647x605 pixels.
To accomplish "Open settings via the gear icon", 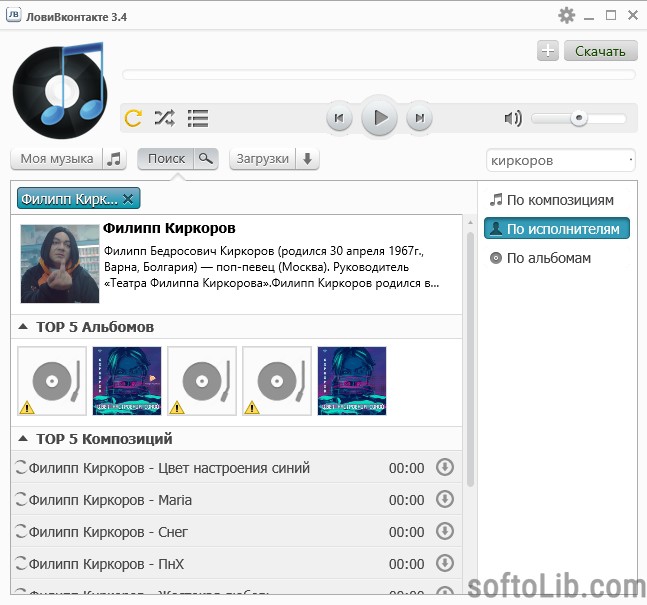I will (x=567, y=16).
